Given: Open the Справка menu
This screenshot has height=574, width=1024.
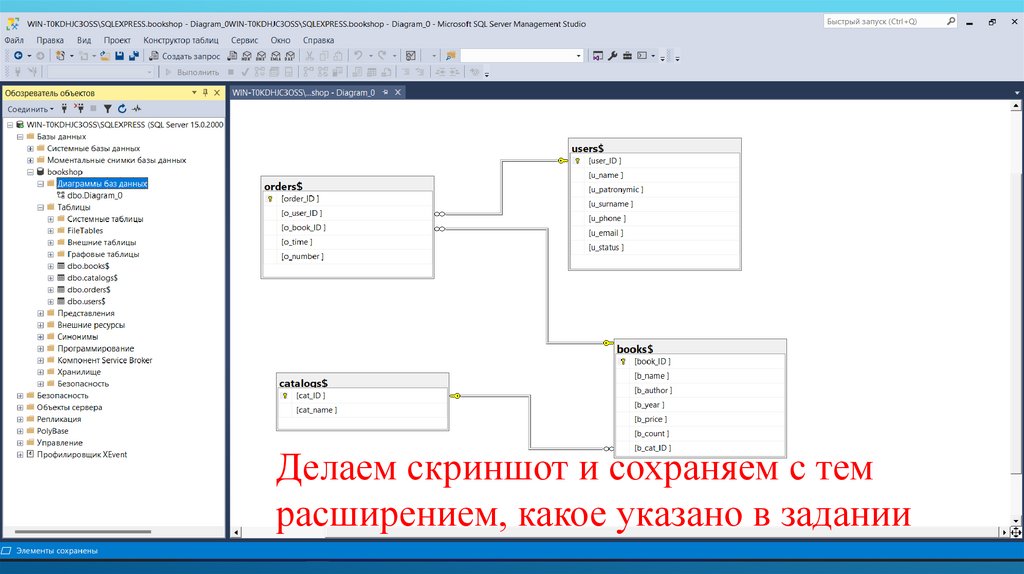Looking at the screenshot, I should 318,40.
